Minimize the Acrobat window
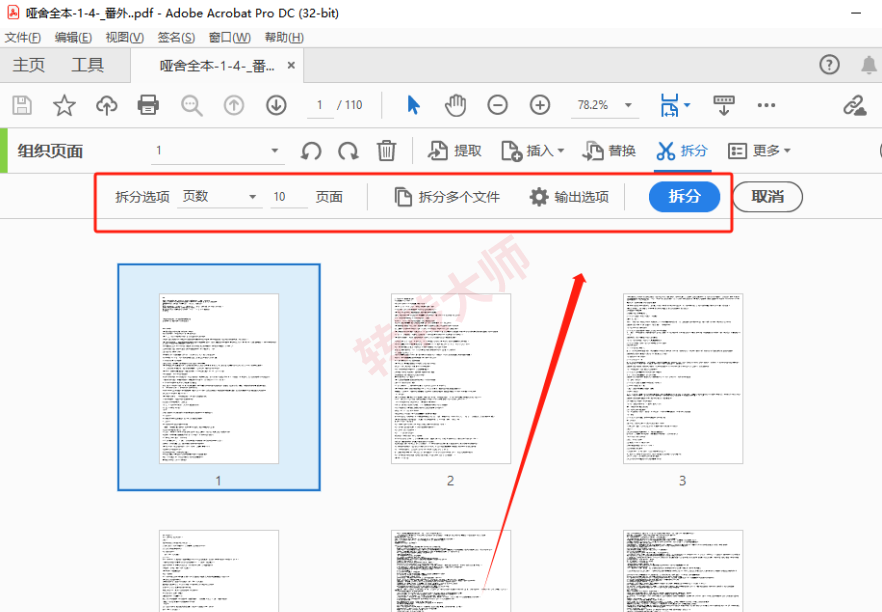Viewport: 882px width, 612px height. (x=856, y=13)
